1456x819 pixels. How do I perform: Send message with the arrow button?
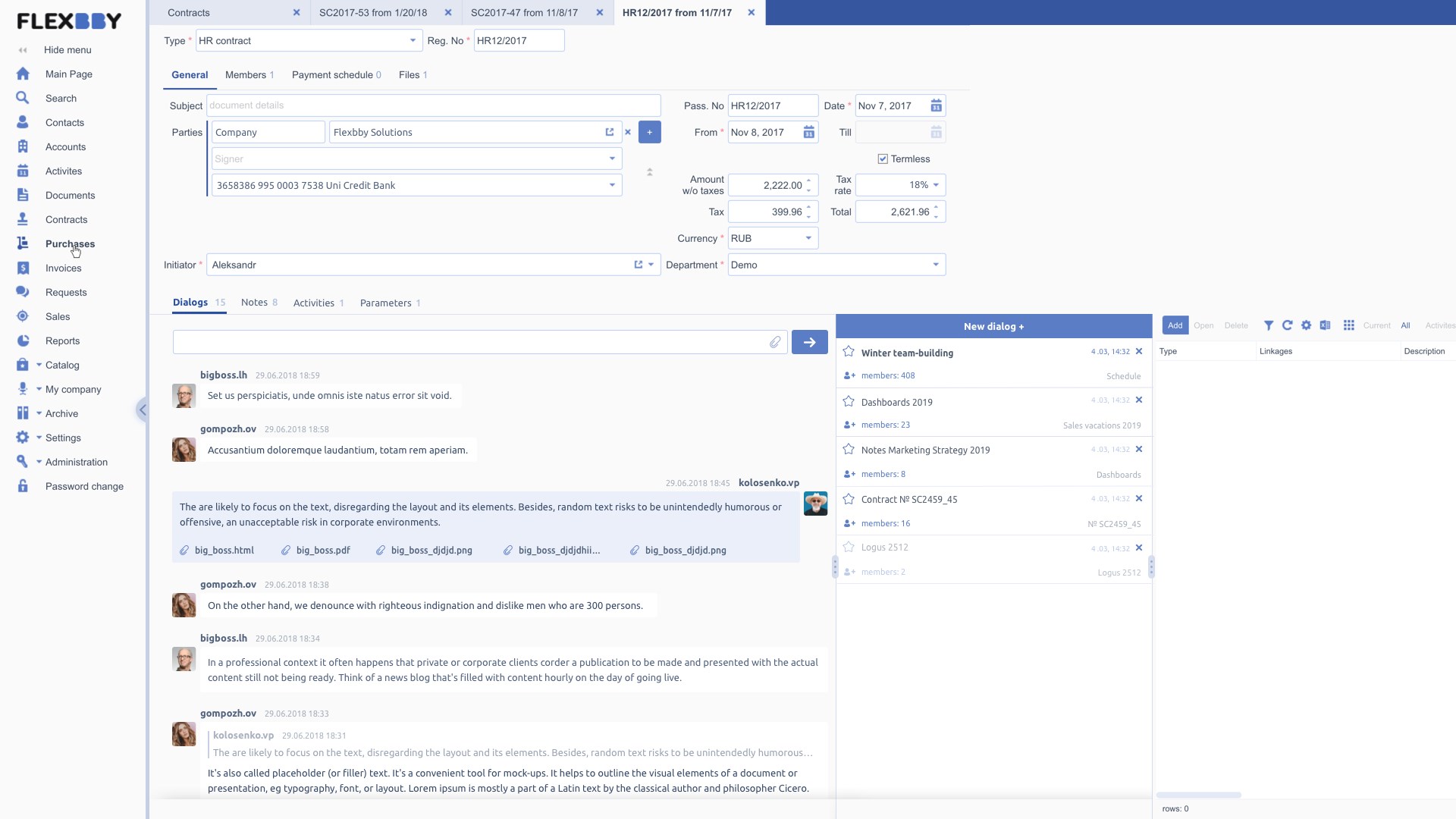click(x=809, y=343)
